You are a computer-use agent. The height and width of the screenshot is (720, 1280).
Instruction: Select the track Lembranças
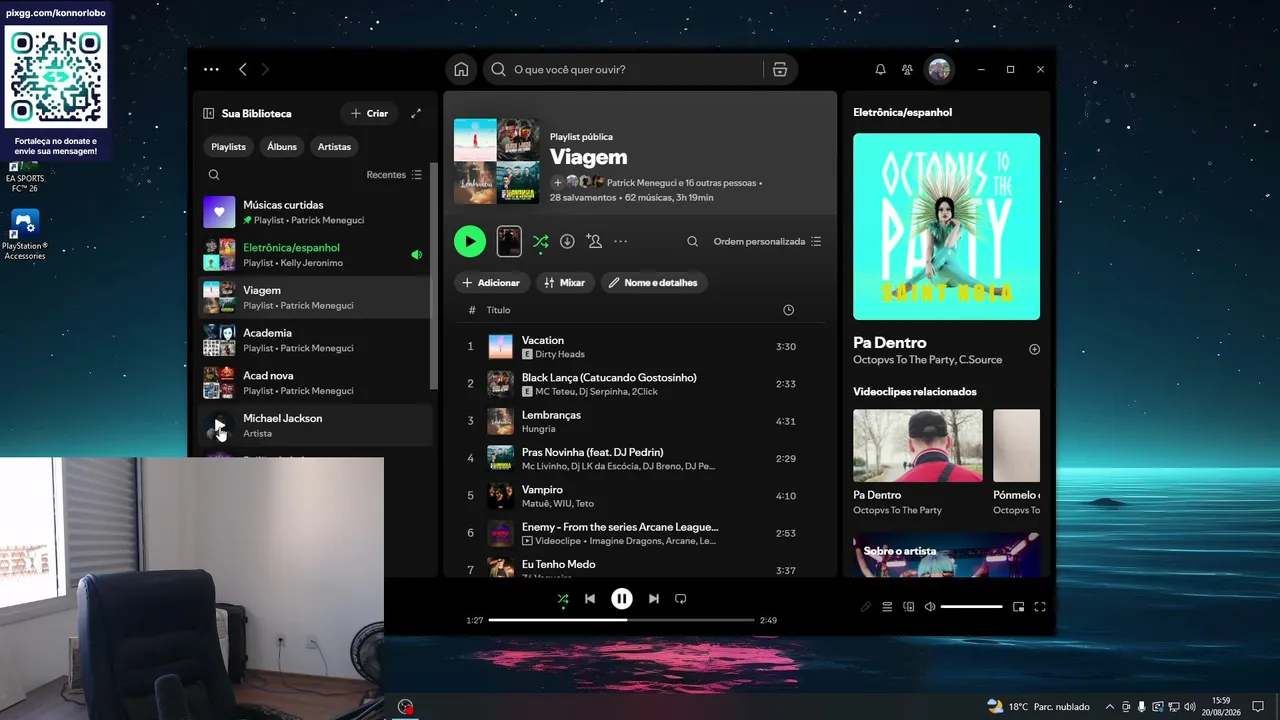tap(640, 421)
